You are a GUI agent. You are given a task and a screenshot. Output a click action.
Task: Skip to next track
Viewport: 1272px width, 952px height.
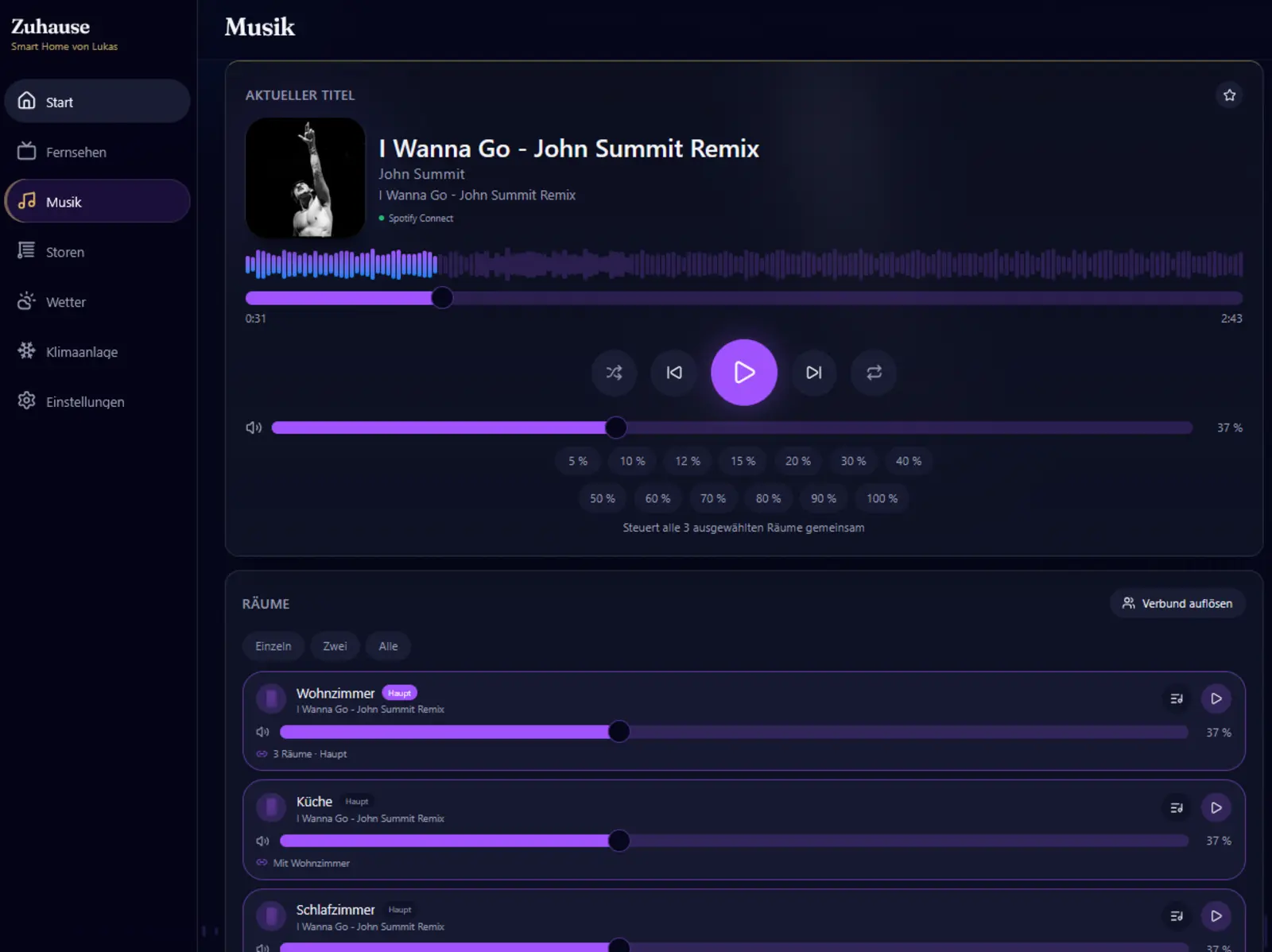pyautogui.click(x=813, y=373)
